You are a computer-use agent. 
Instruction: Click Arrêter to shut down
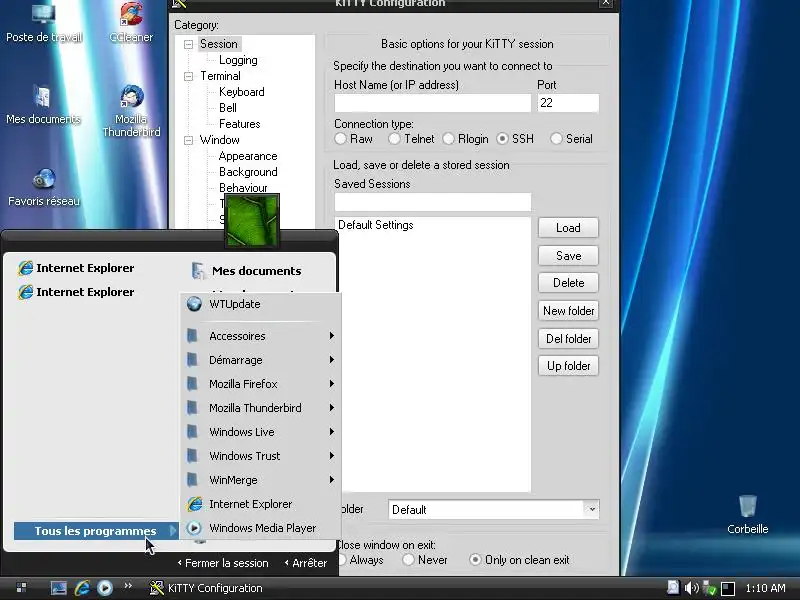(306, 563)
